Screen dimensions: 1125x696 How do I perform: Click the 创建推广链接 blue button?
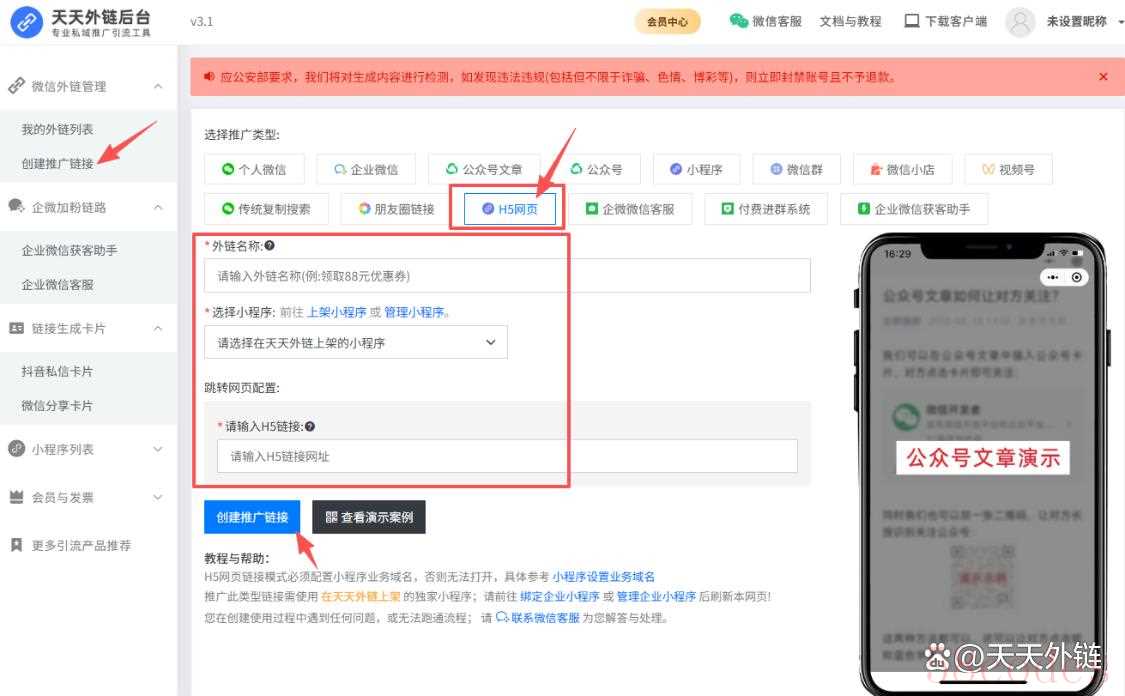(x=252, y=517)
